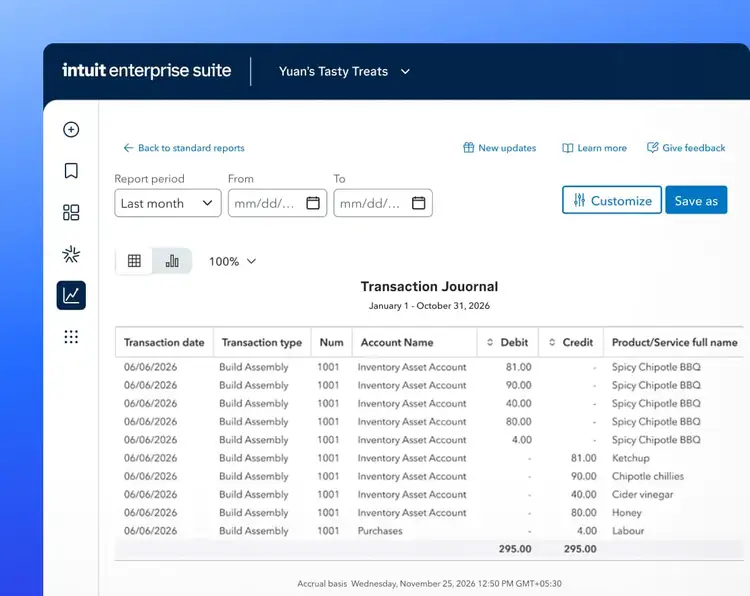This screenshot has width=750, height=596.
Task: Select the Honey product cell
Action: pos(627,513)
